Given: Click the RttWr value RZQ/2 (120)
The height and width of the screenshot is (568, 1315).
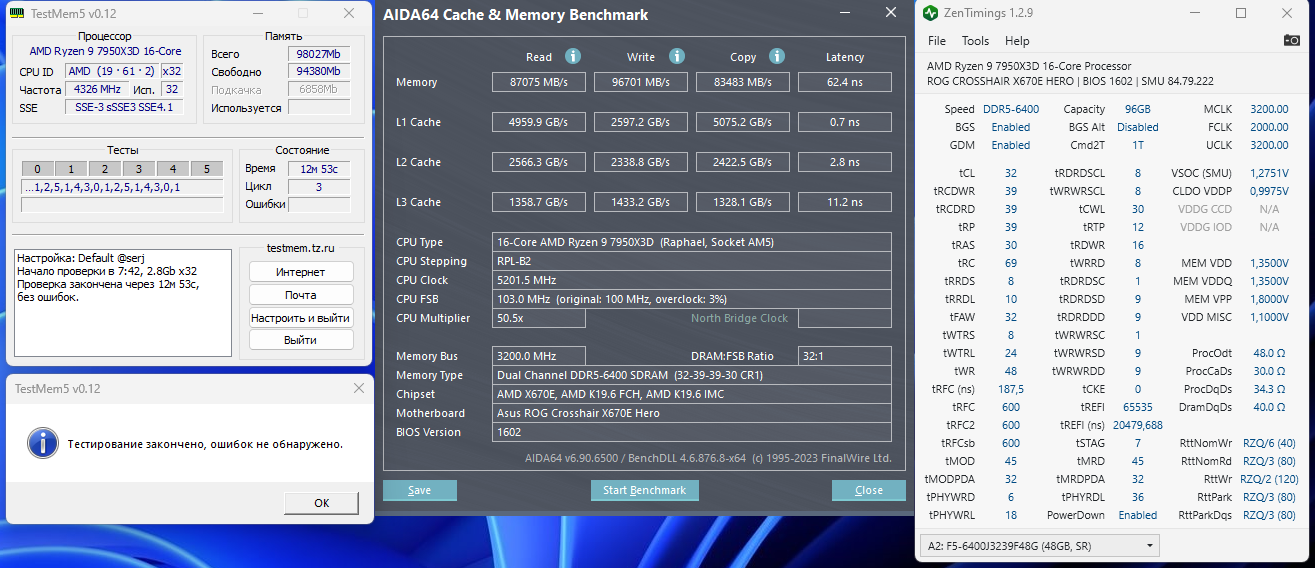Looking at the screenshot, I should (1268, 479).
